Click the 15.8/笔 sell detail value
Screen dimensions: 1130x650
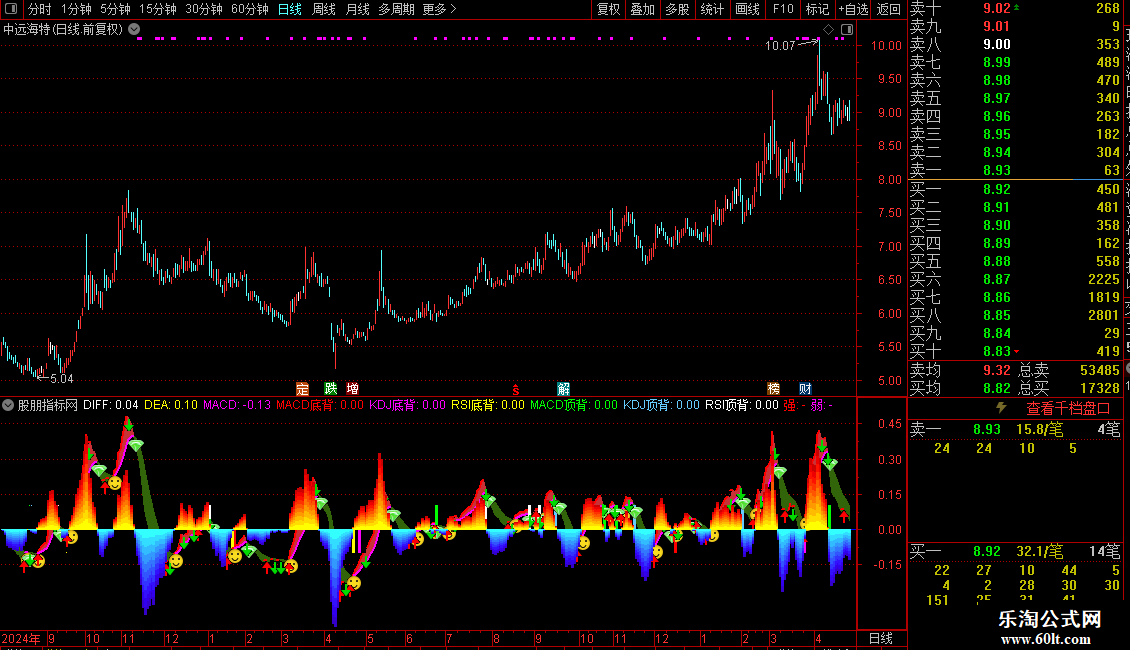pos(1039,429)
